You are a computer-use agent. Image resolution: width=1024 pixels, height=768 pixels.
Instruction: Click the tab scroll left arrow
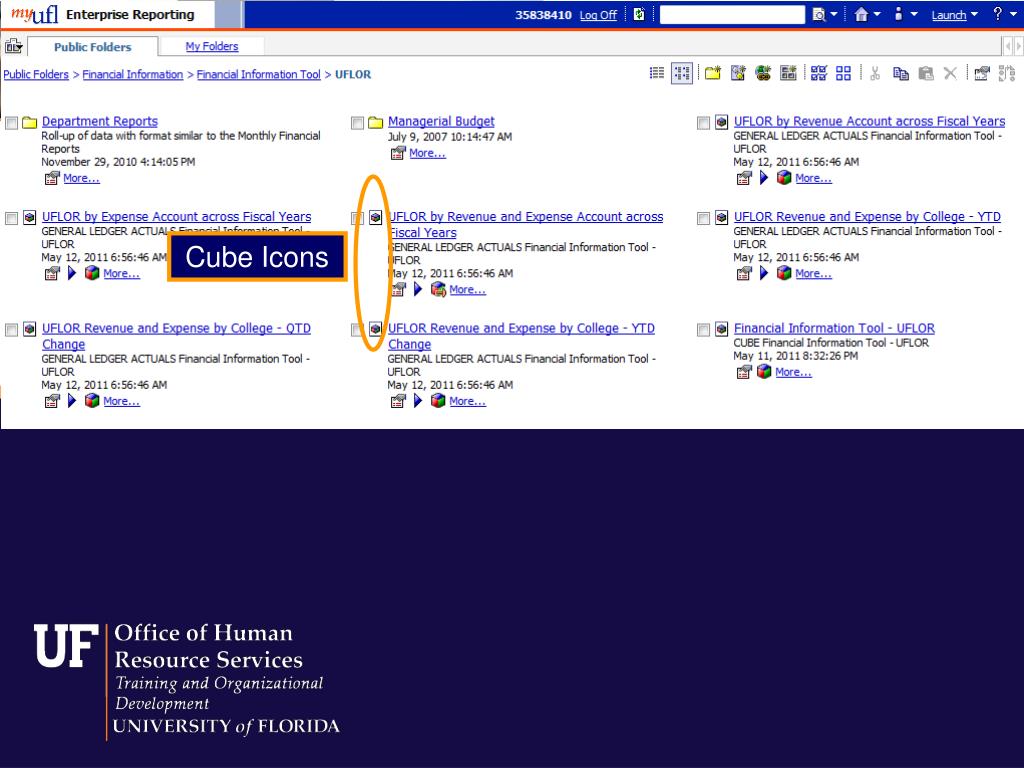1008,46
